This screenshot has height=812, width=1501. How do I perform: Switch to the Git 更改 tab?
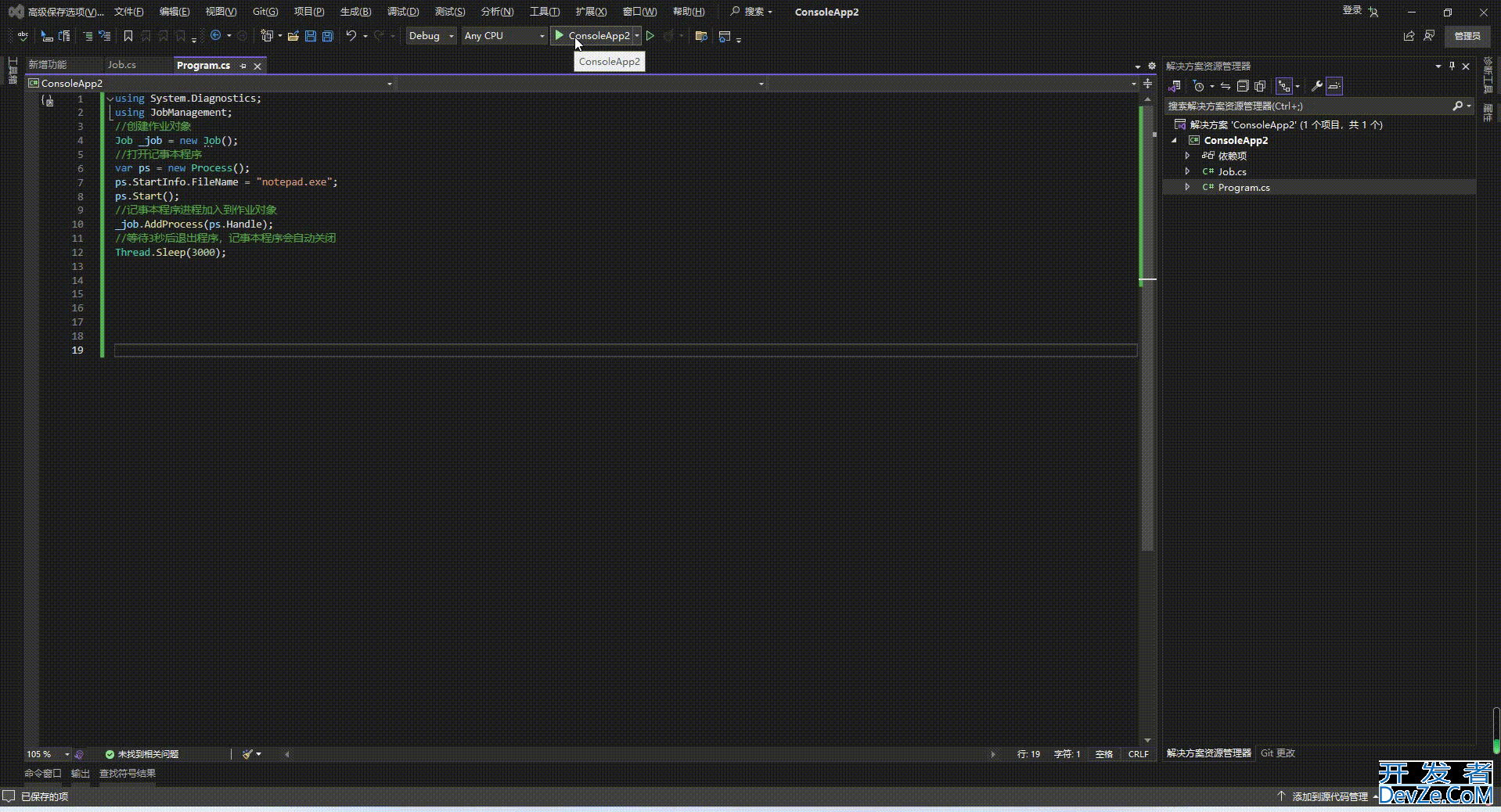(x=1278, y=753)
